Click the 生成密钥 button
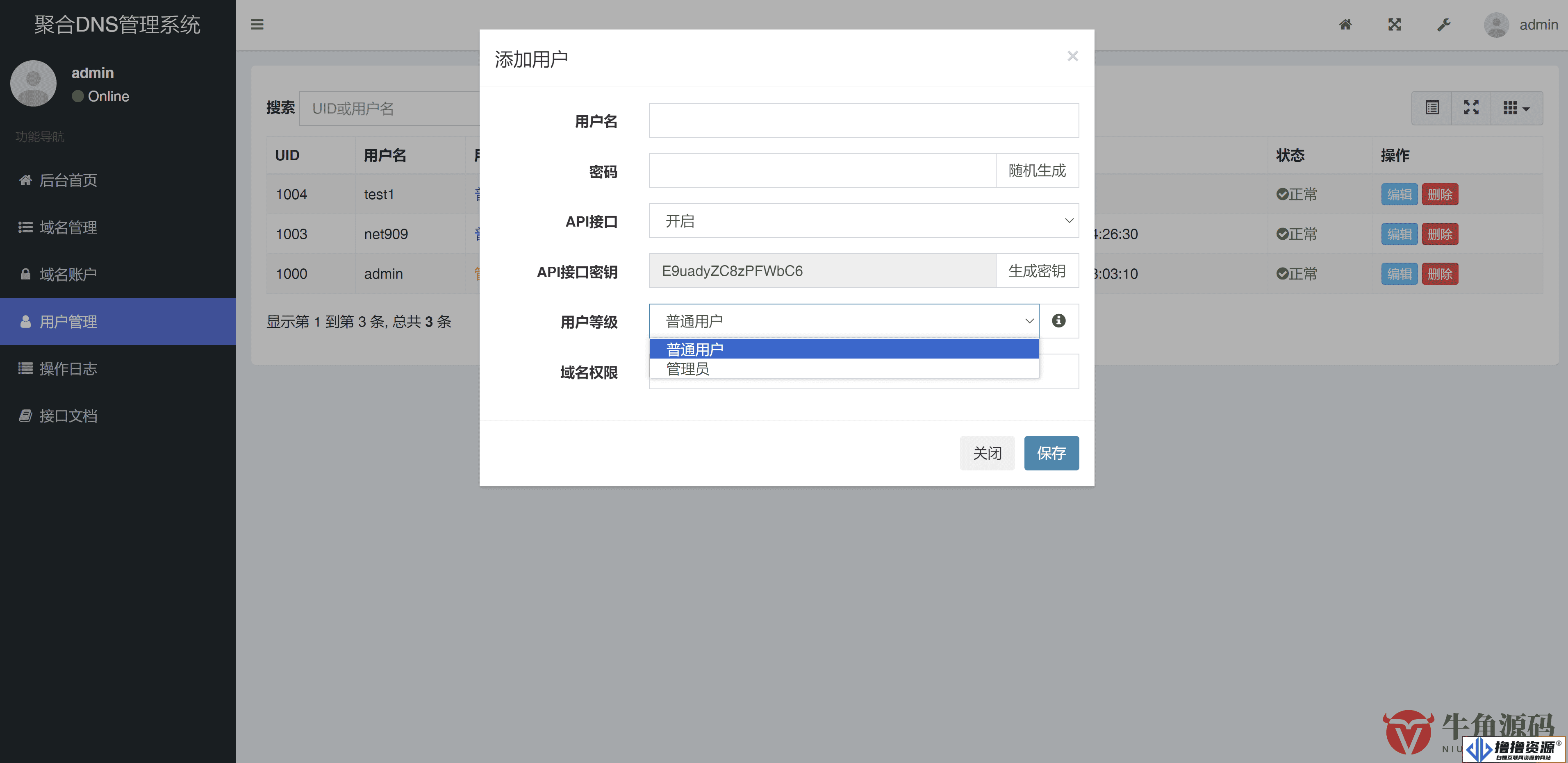The width and height of the screenshot is (1568, 763). coord(1037,271)
